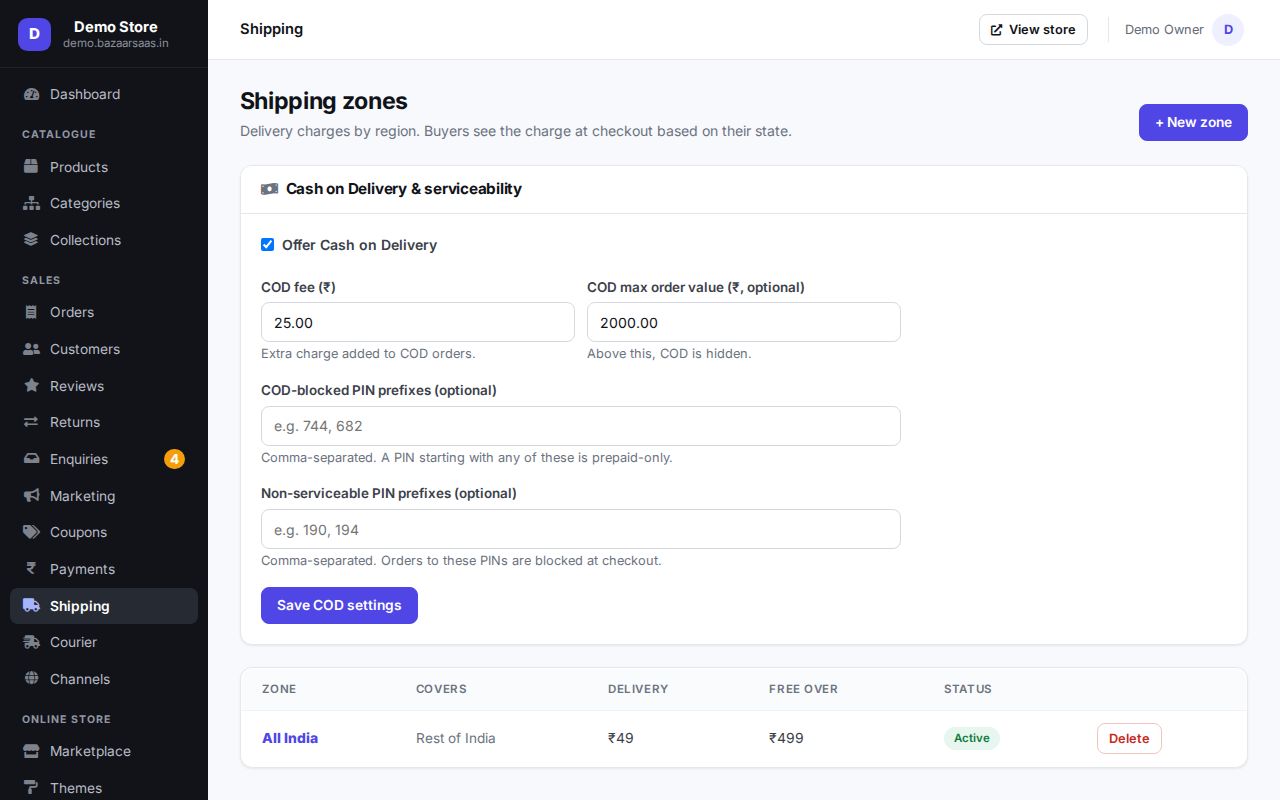Click the Demo Owner name

(1164, 30)
